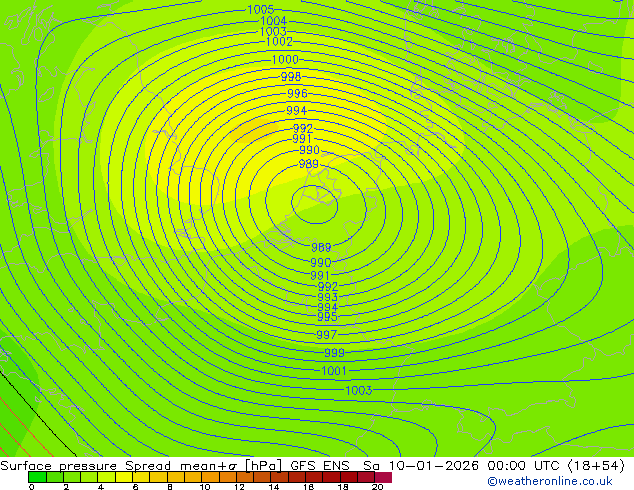Screen dimensions: 634x490
Task: Click the 999 isobar label
Action: (x=334, y=353)
